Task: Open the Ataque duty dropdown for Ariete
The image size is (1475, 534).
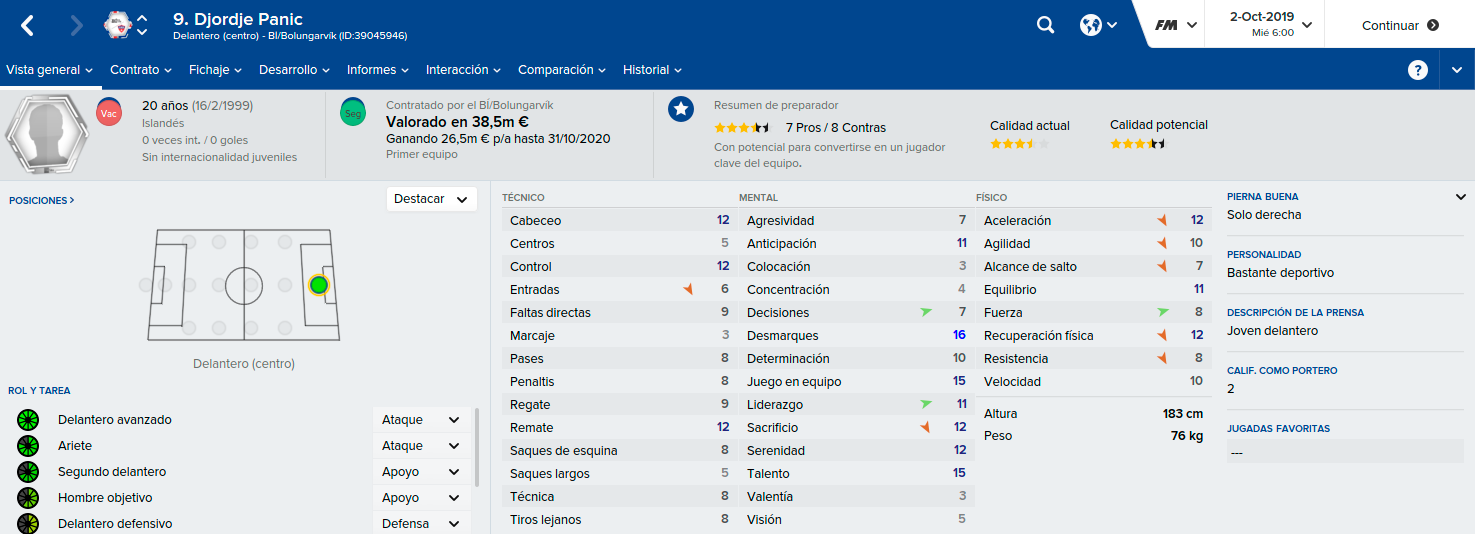Action: click(421, 446)
